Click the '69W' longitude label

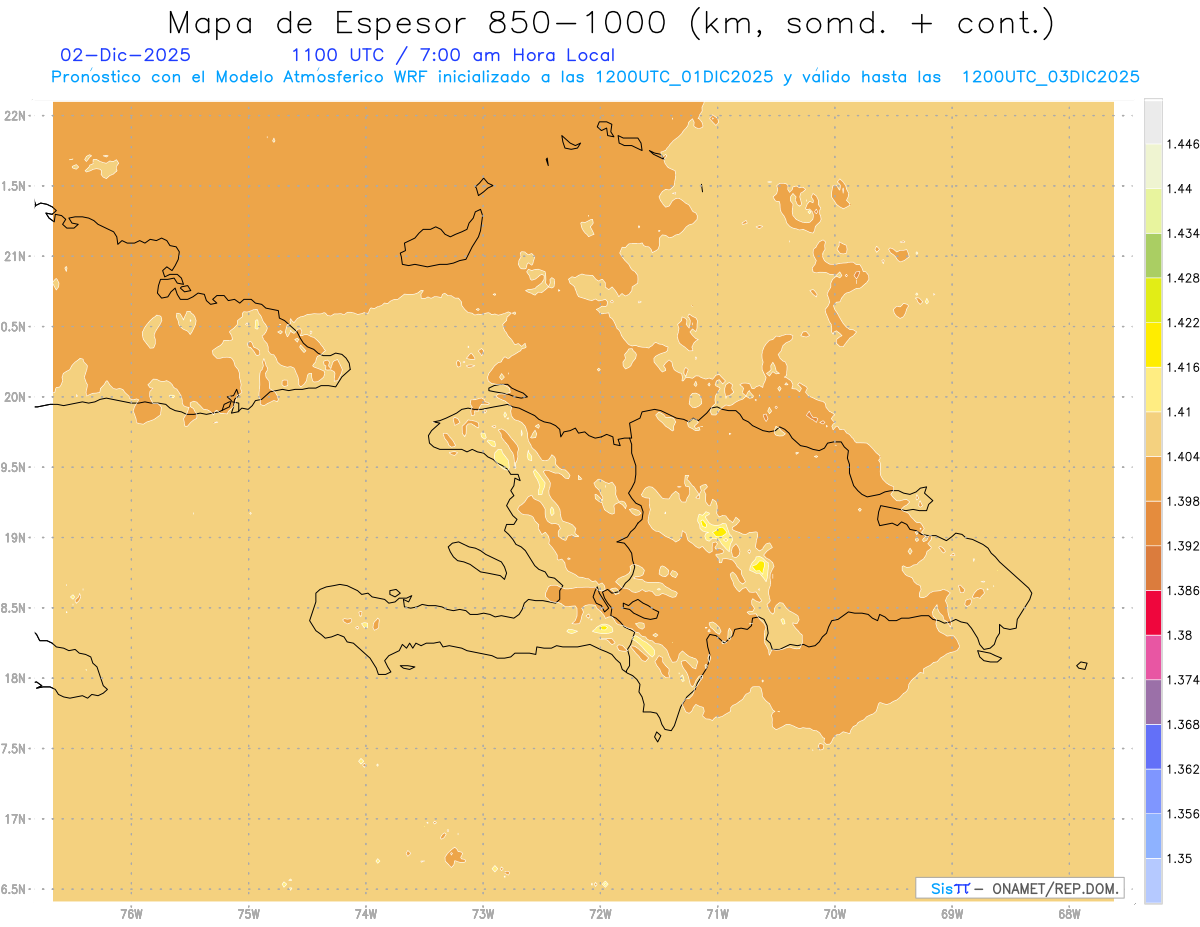point(952,914)
